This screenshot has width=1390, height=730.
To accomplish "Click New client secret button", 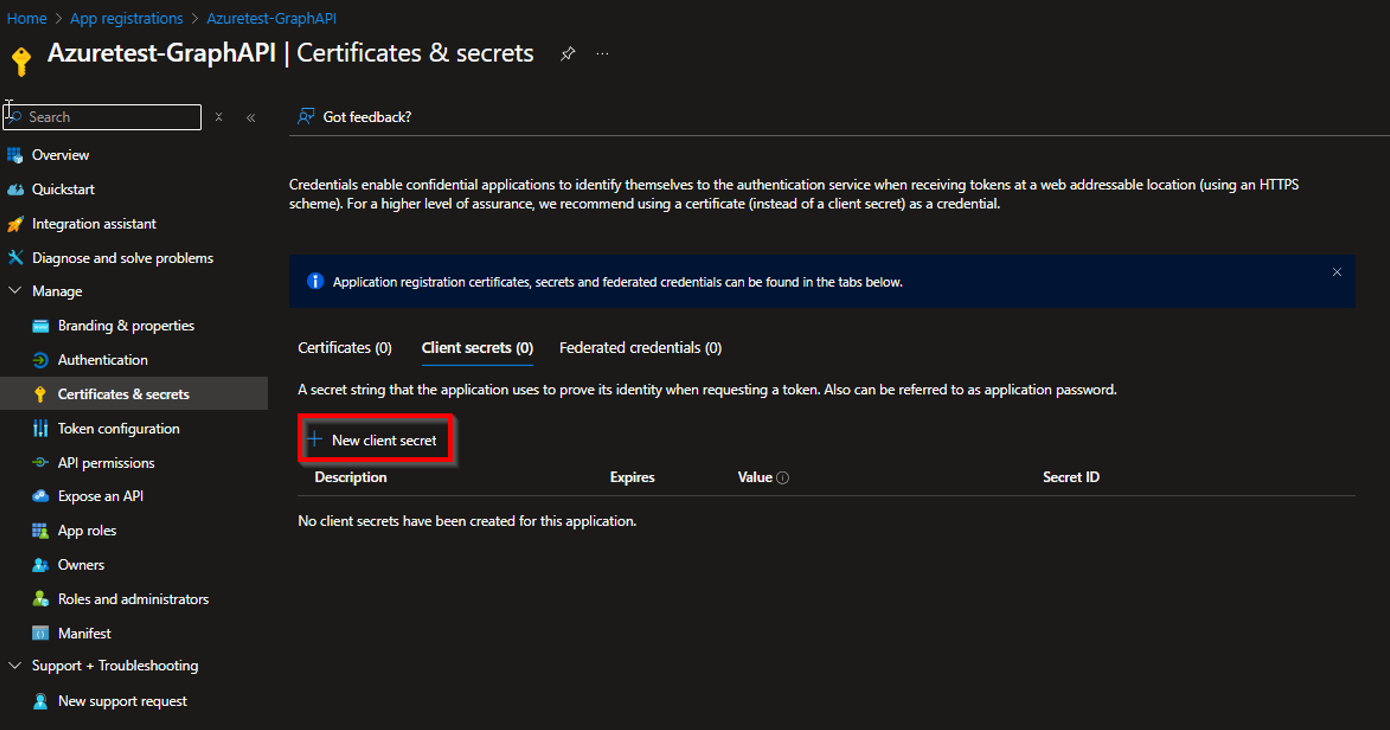I will 374,440.
